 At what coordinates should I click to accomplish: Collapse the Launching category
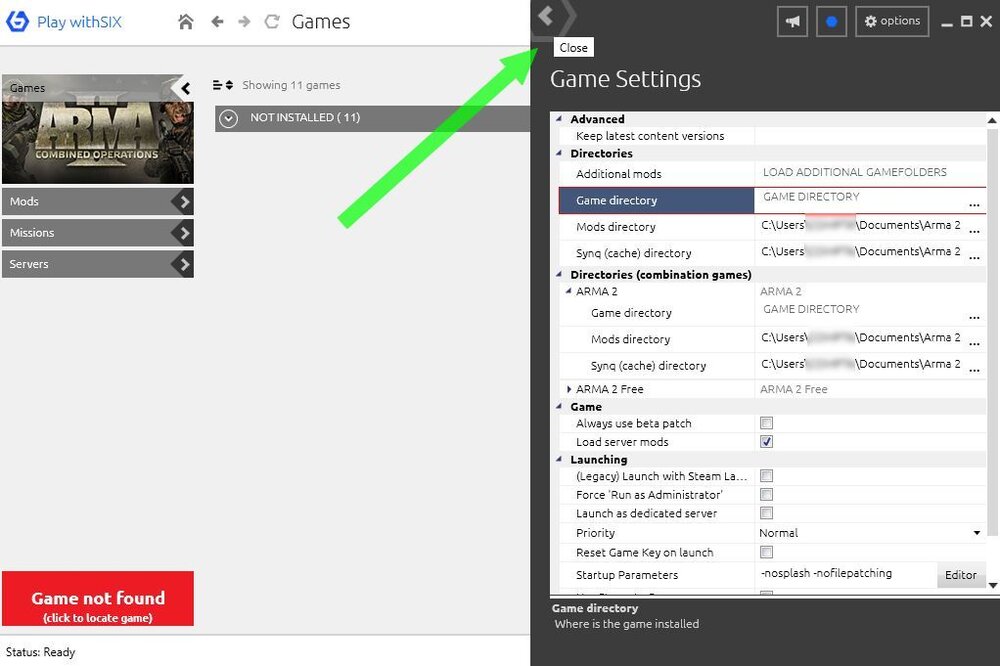click(559, 459)
